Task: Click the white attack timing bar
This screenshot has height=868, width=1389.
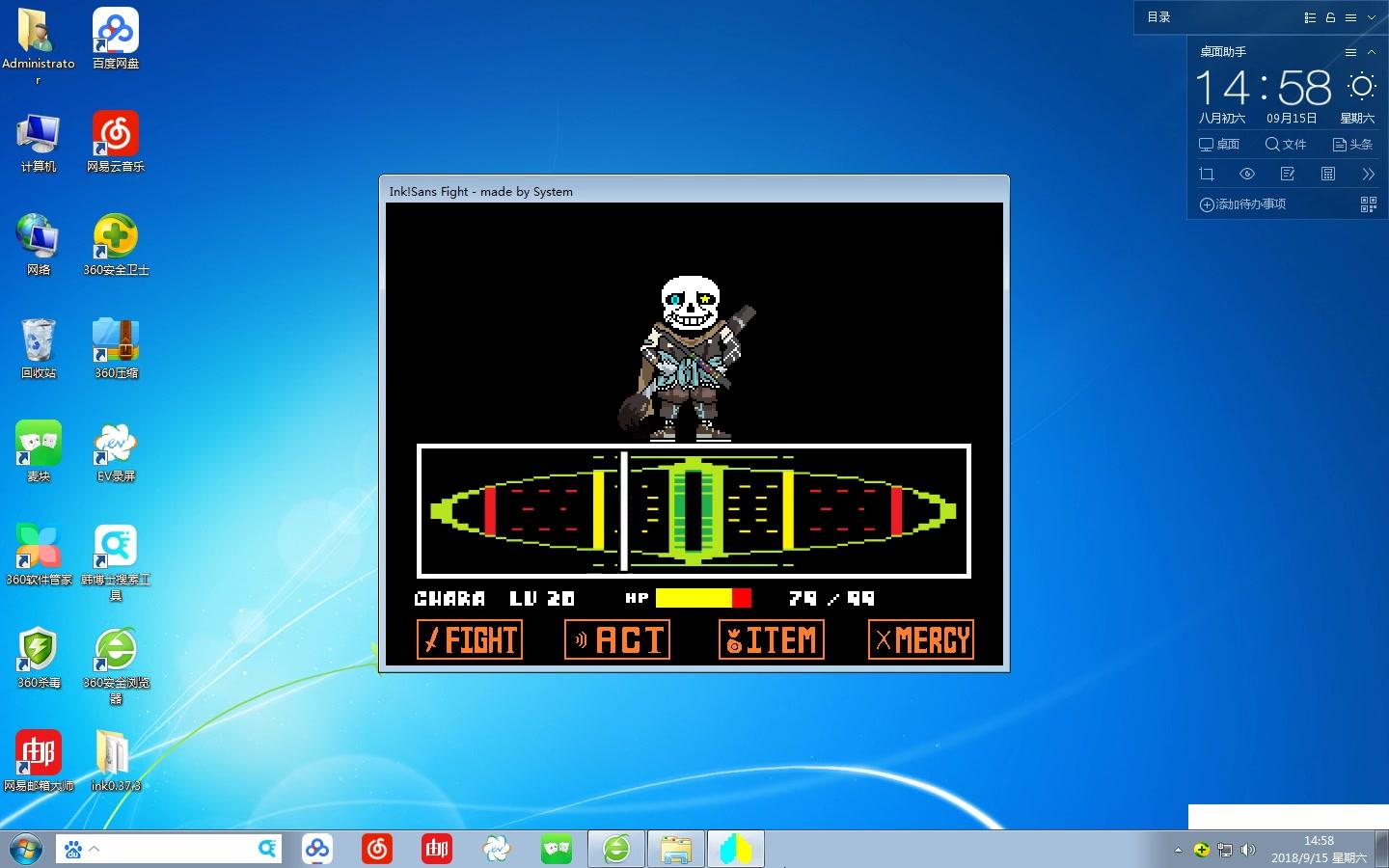Action: [x=624, y=510]
